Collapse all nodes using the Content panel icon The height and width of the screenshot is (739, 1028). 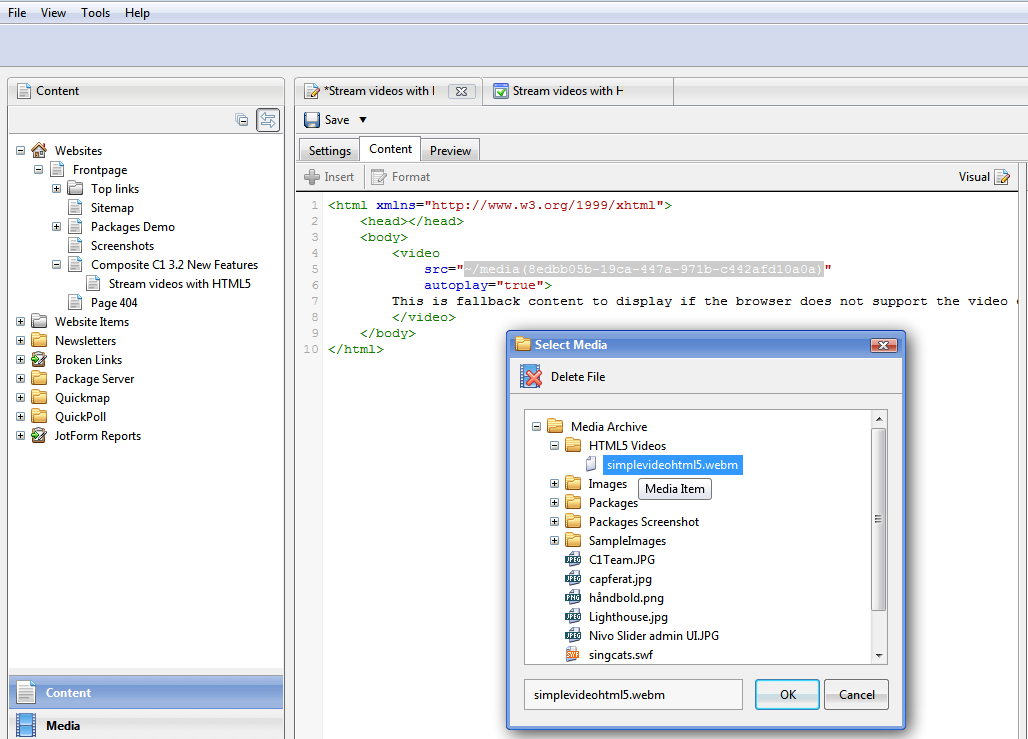[x=241, y=119]
